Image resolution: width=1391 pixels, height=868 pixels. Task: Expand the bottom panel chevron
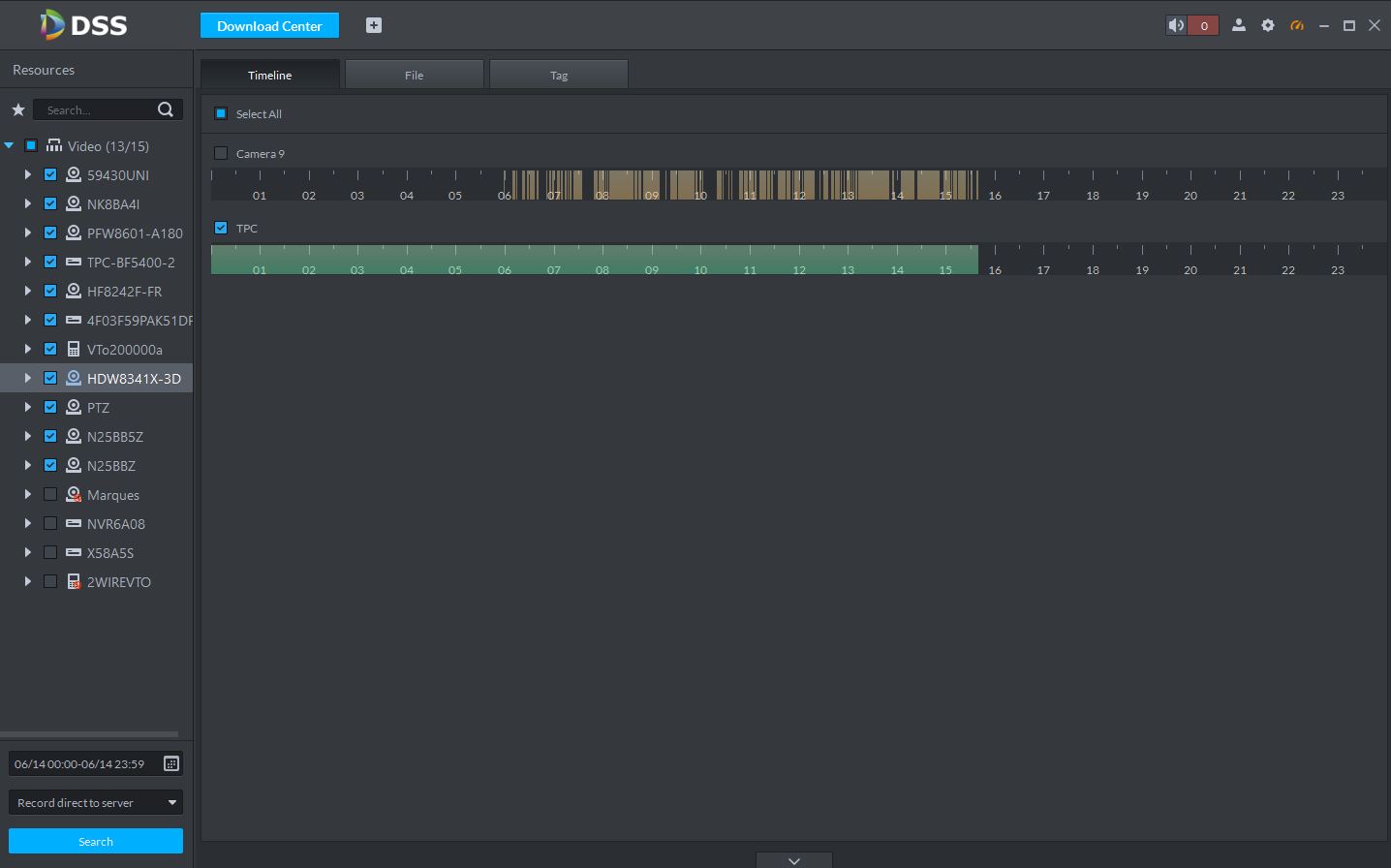click(794, 860)
